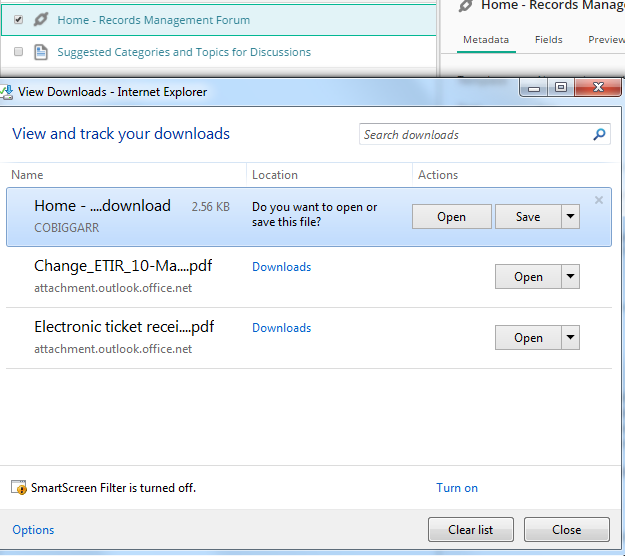The width and height of the screenshot is (625, 556).
Task: Click the link icon in the details panel header
Action: pyautogui.click(x=465, y=6)
